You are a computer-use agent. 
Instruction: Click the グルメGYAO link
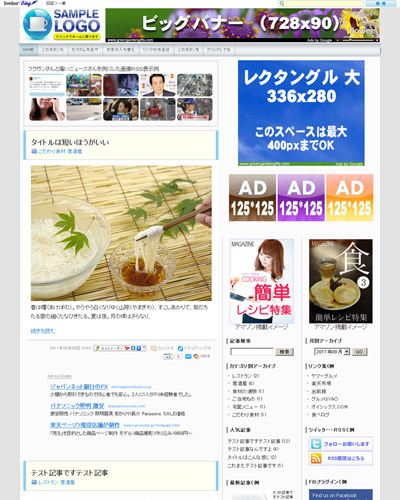coord(325,399)
